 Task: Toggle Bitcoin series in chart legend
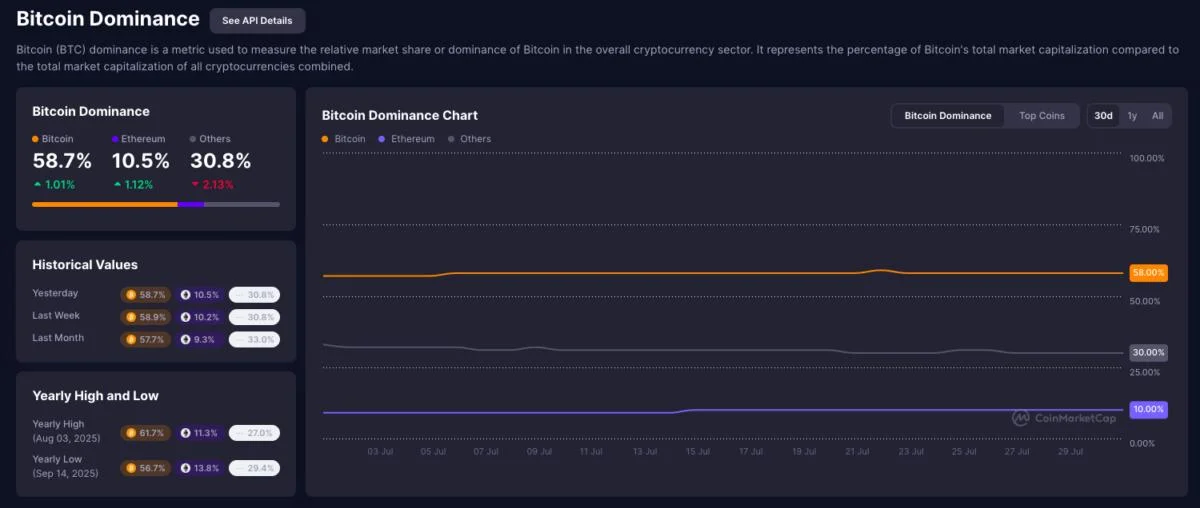(344, 139)
